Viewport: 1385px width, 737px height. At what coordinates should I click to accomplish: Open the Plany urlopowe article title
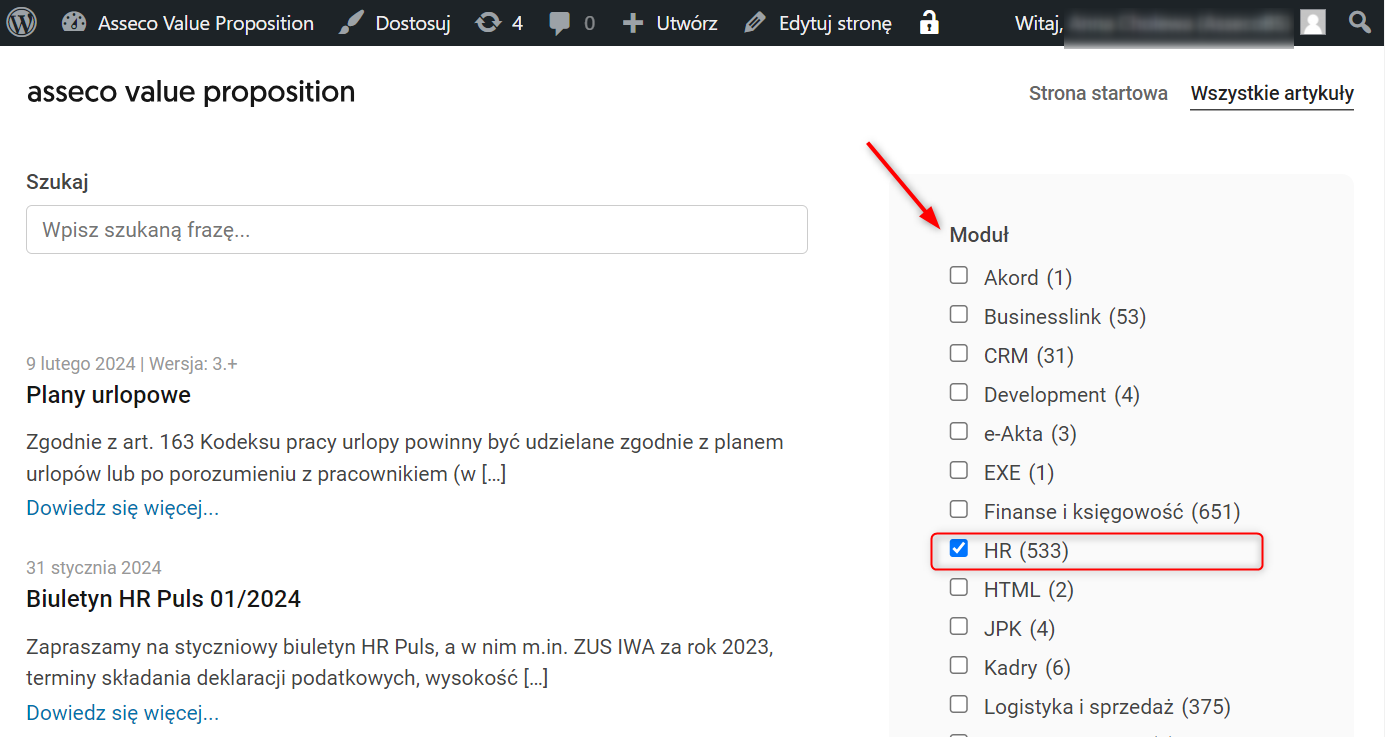[108, 395]
